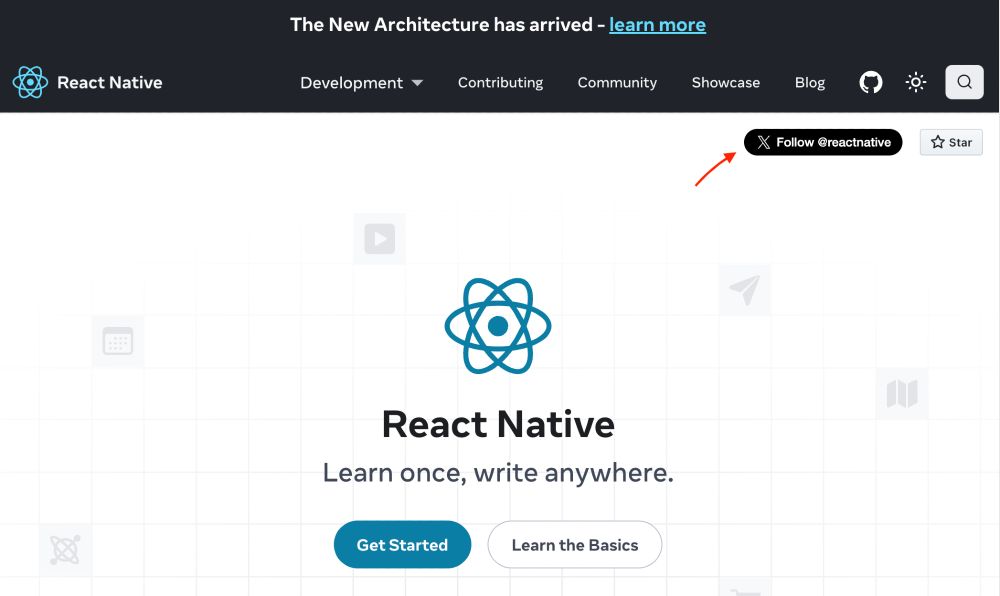Expand the Development dropdown menu
The width and height of the screenshot is (1000, 596).
point(362,83)
